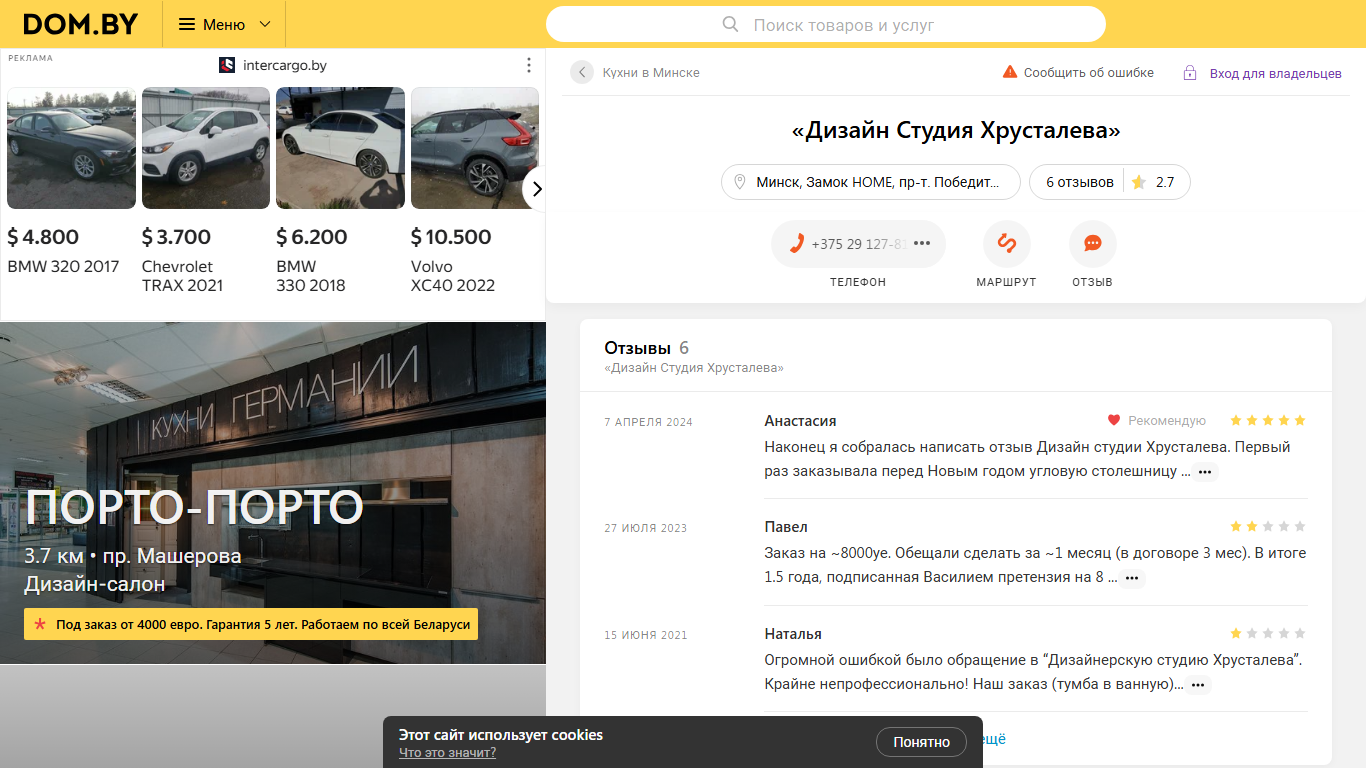The width and height of the screenshot is (1366, 768).
Task: Click the $ 3.700 price
Action: 176,237
